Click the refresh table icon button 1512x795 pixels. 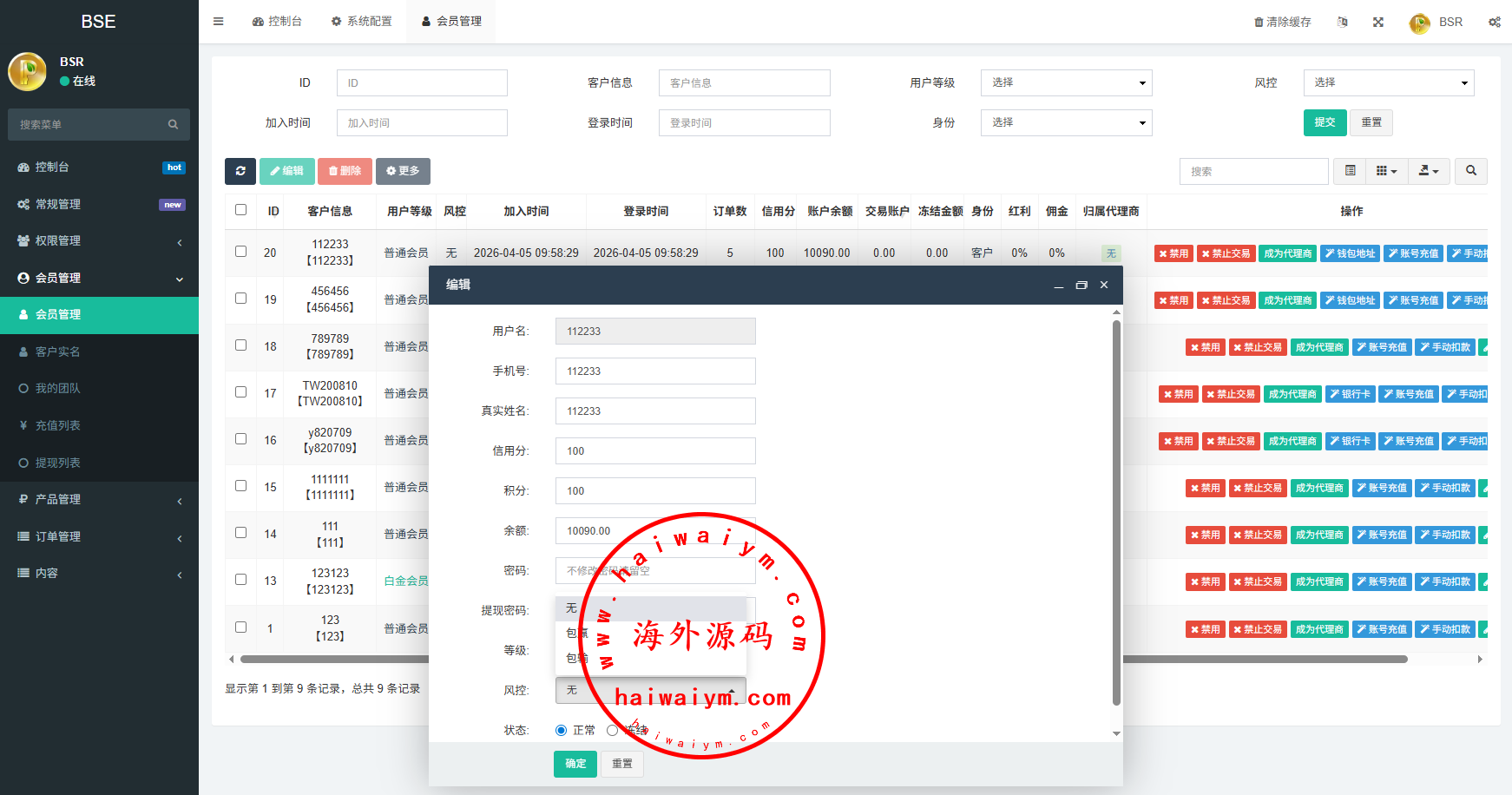point(240,171)
